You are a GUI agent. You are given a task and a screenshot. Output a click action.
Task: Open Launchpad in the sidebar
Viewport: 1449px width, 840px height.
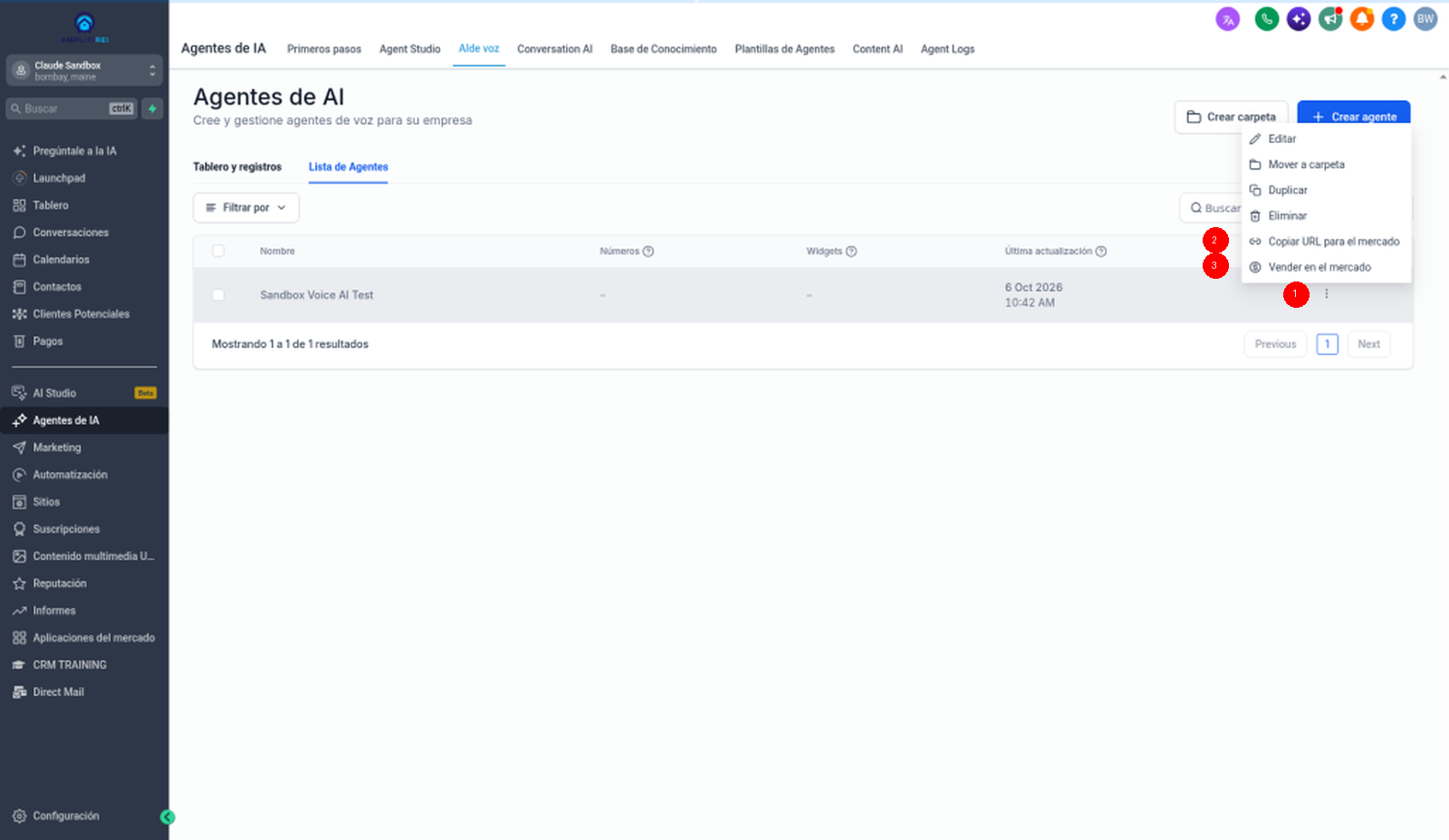click(60, 178)
